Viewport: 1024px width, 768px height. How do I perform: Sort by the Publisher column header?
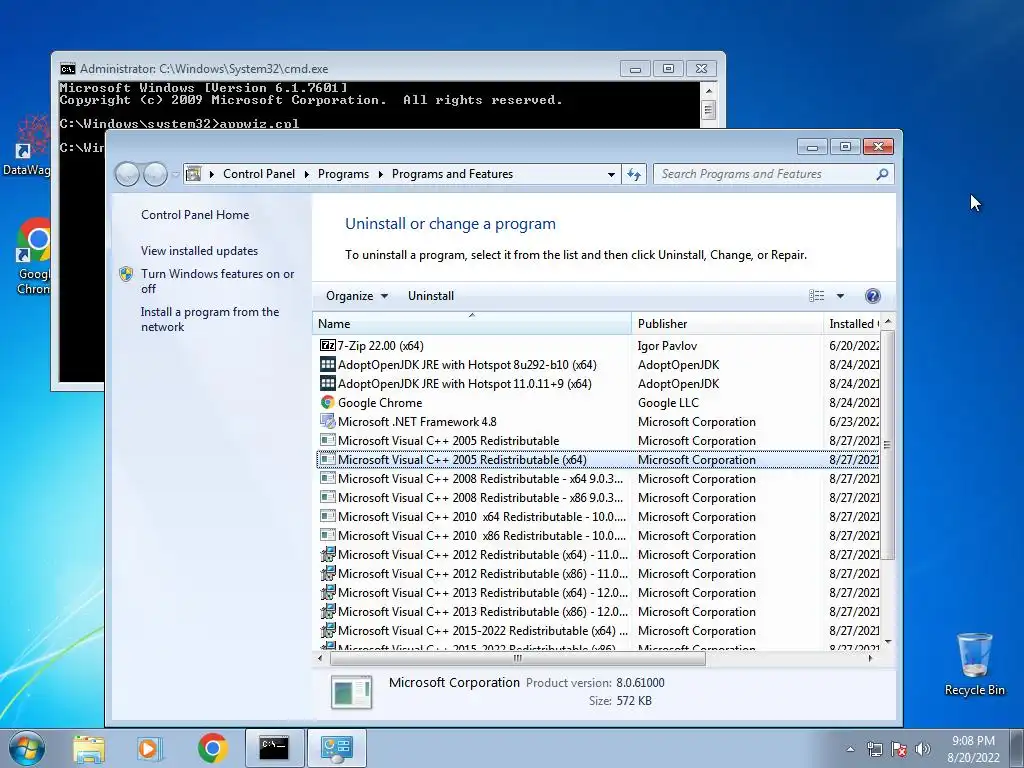coord(727,323)
